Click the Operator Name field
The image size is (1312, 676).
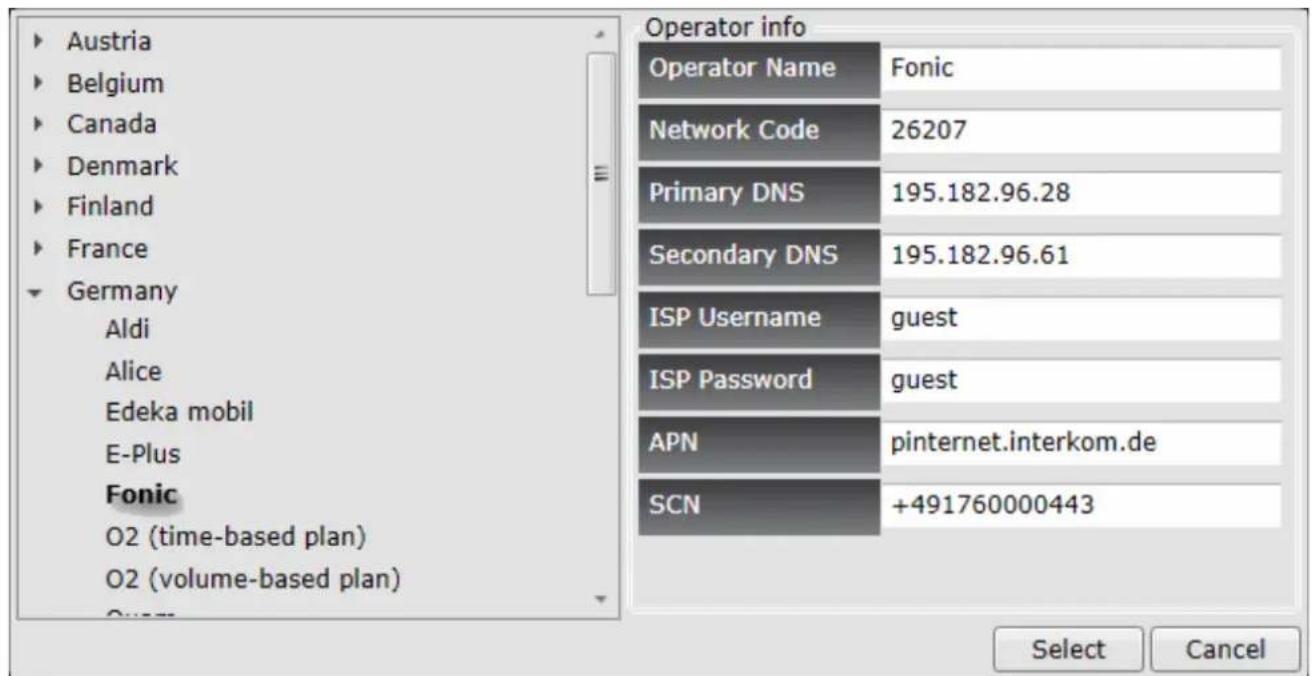coord(1080,71)
